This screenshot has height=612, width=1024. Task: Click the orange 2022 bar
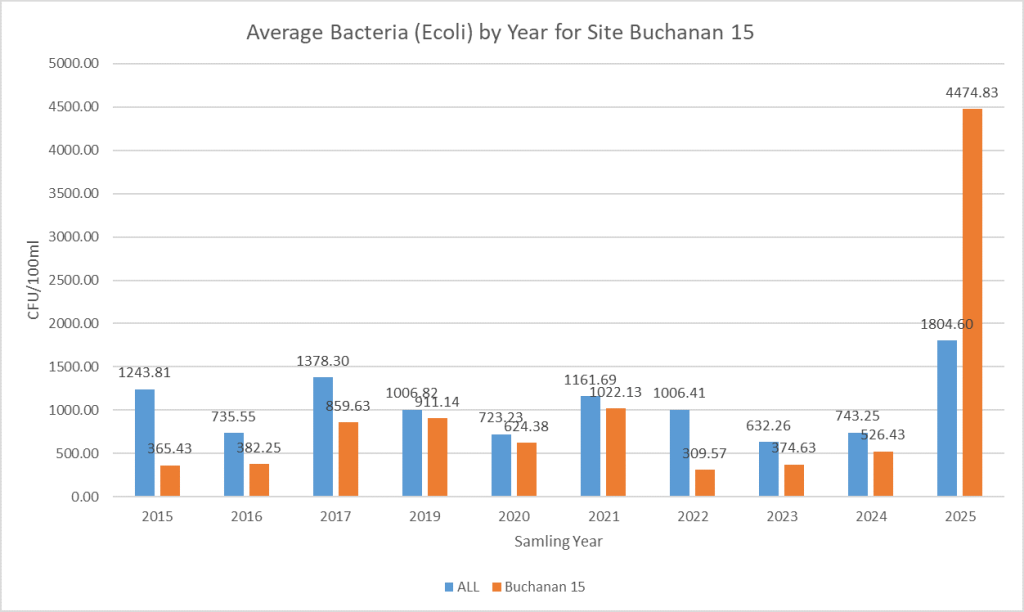click(x=704, y=482)
